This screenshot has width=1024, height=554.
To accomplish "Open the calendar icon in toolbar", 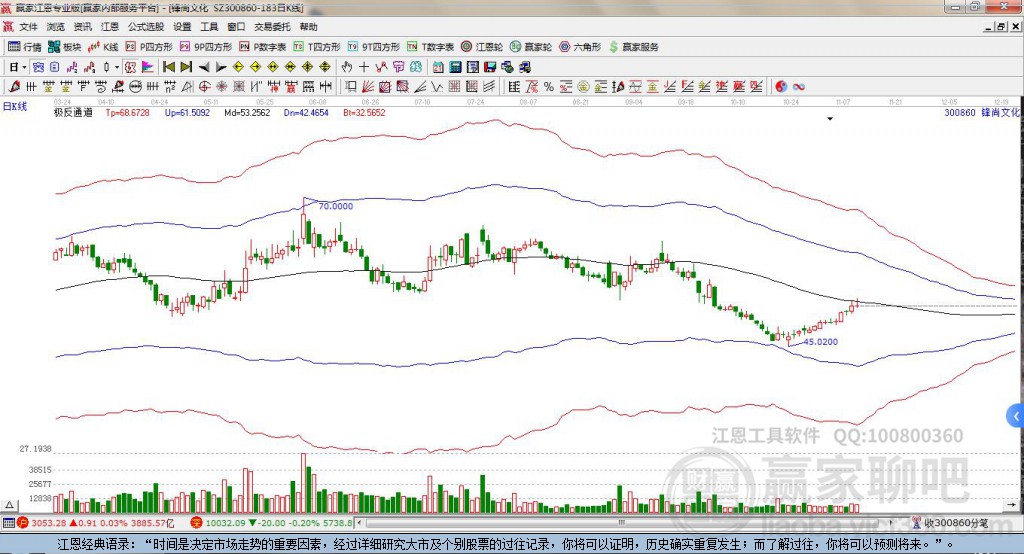I will tap(438, 67).
